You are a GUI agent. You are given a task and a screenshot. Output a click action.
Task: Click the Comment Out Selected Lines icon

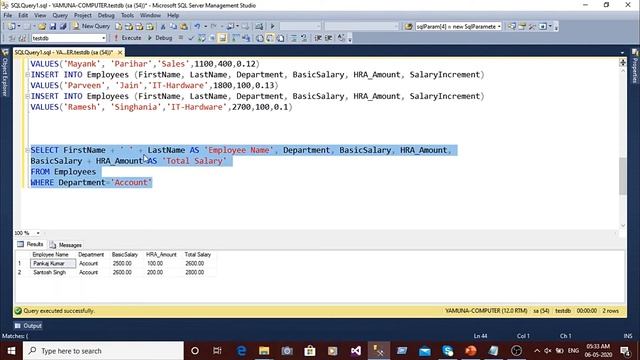(x=293, y=38)
